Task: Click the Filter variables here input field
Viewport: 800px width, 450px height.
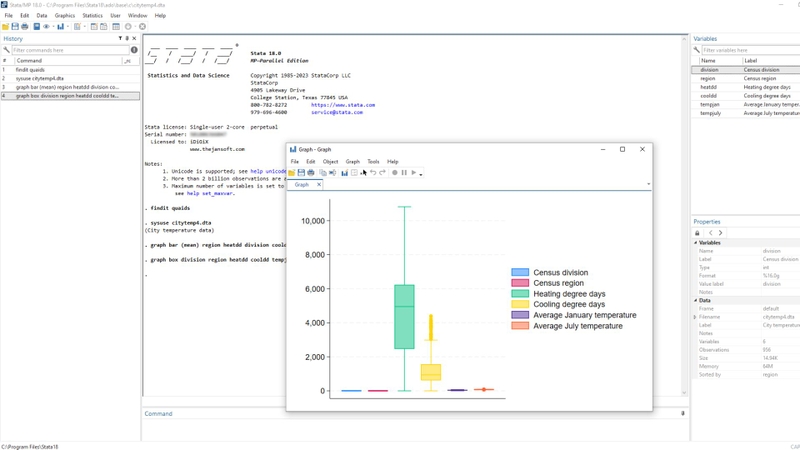Action: click(751, 50)
